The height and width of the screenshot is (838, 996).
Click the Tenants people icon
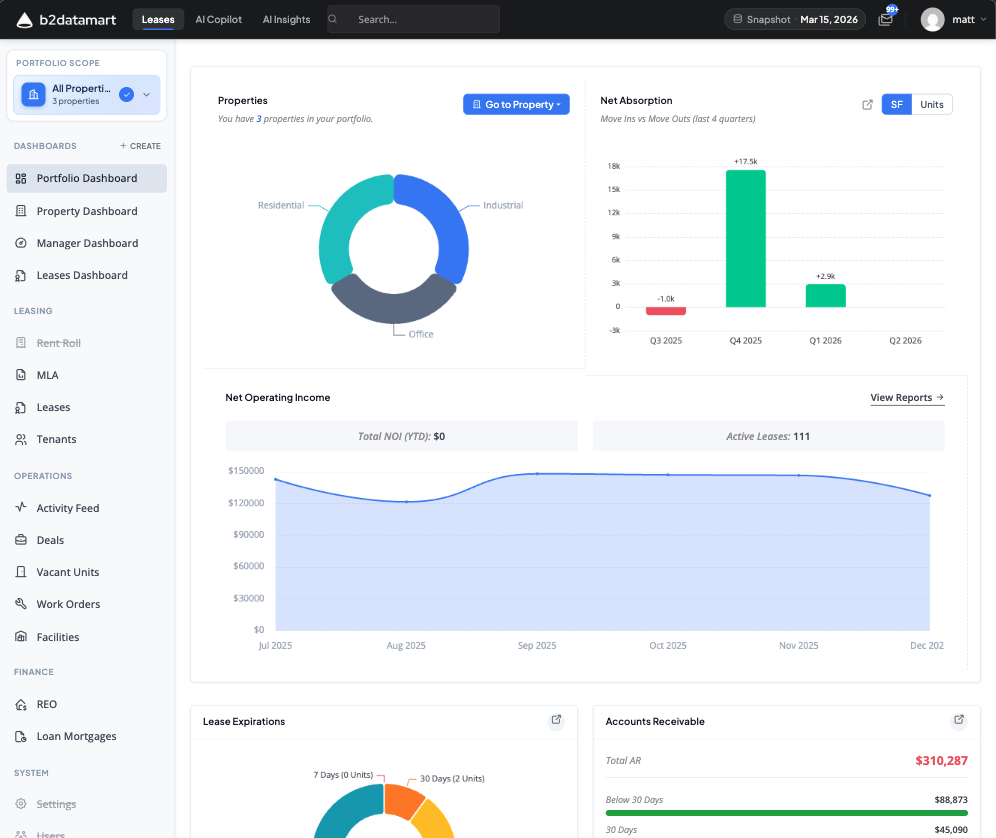(x=21, y=439)
